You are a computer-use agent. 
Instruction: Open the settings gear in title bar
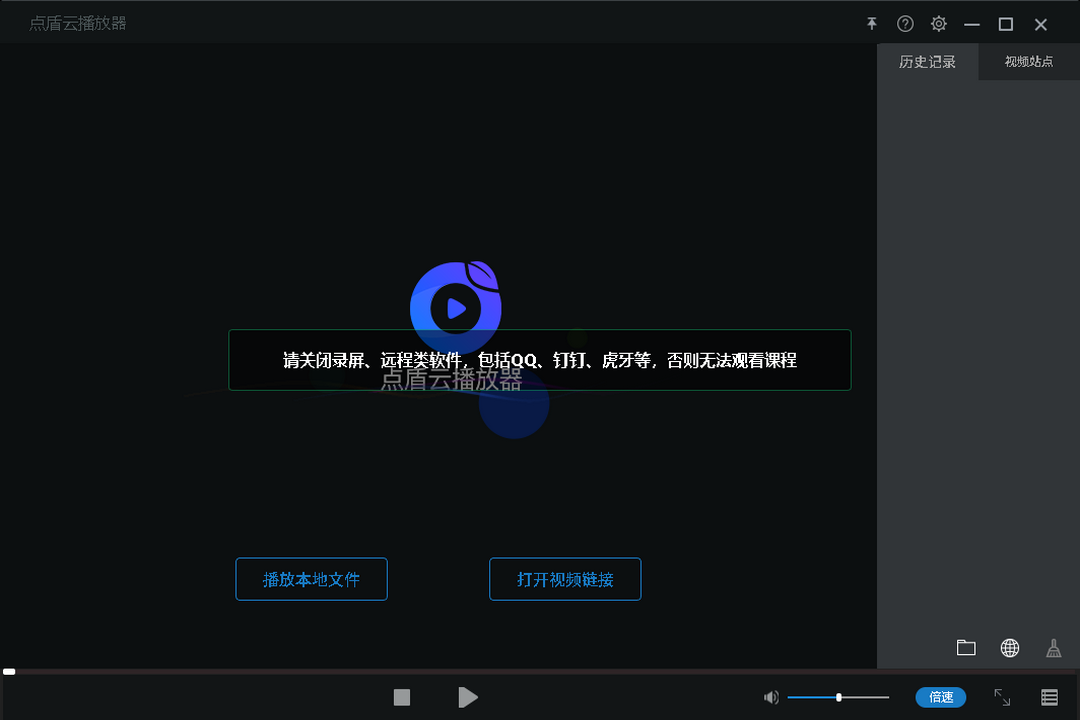point(939,24)
